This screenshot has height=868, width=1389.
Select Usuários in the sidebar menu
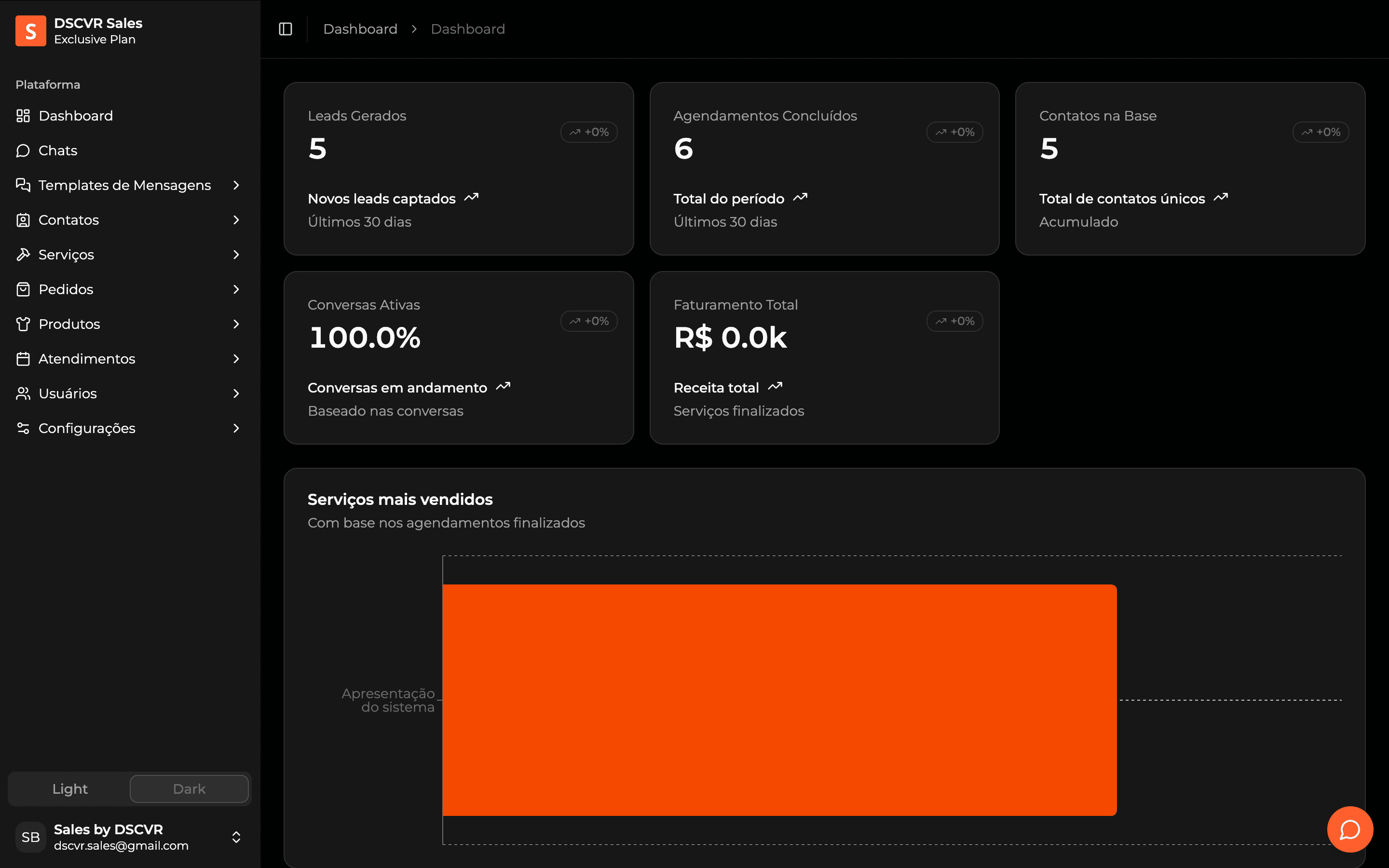[x=67, y=393]
